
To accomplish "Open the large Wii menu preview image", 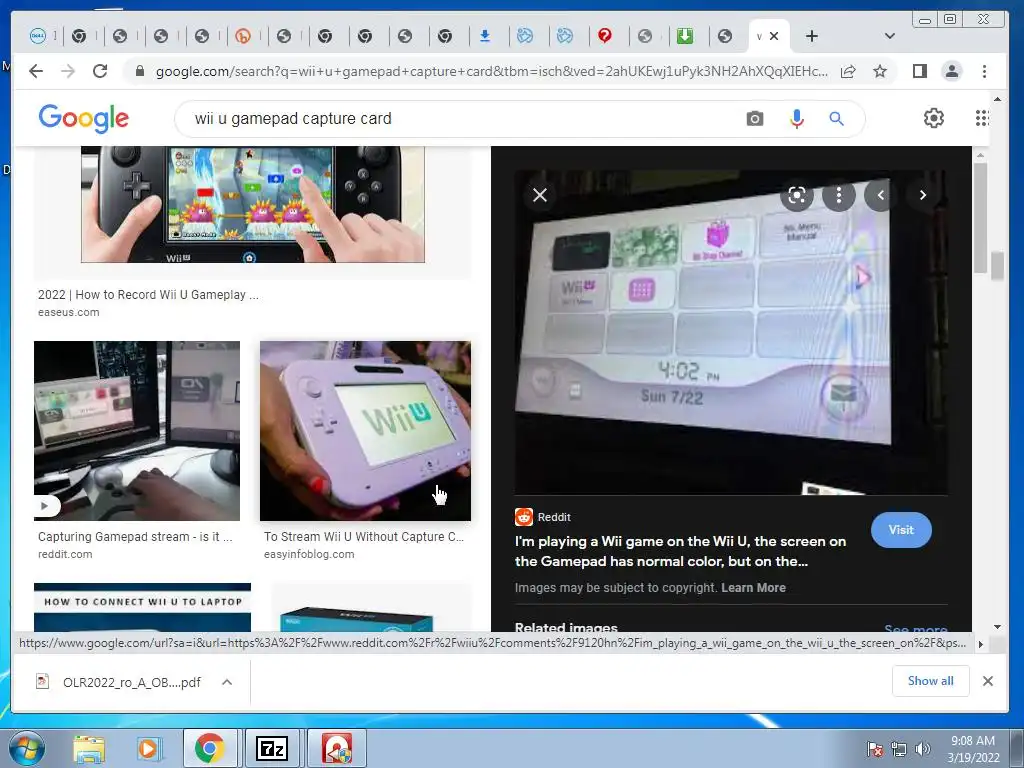I will pyautogui.click(x=731, y=333).
